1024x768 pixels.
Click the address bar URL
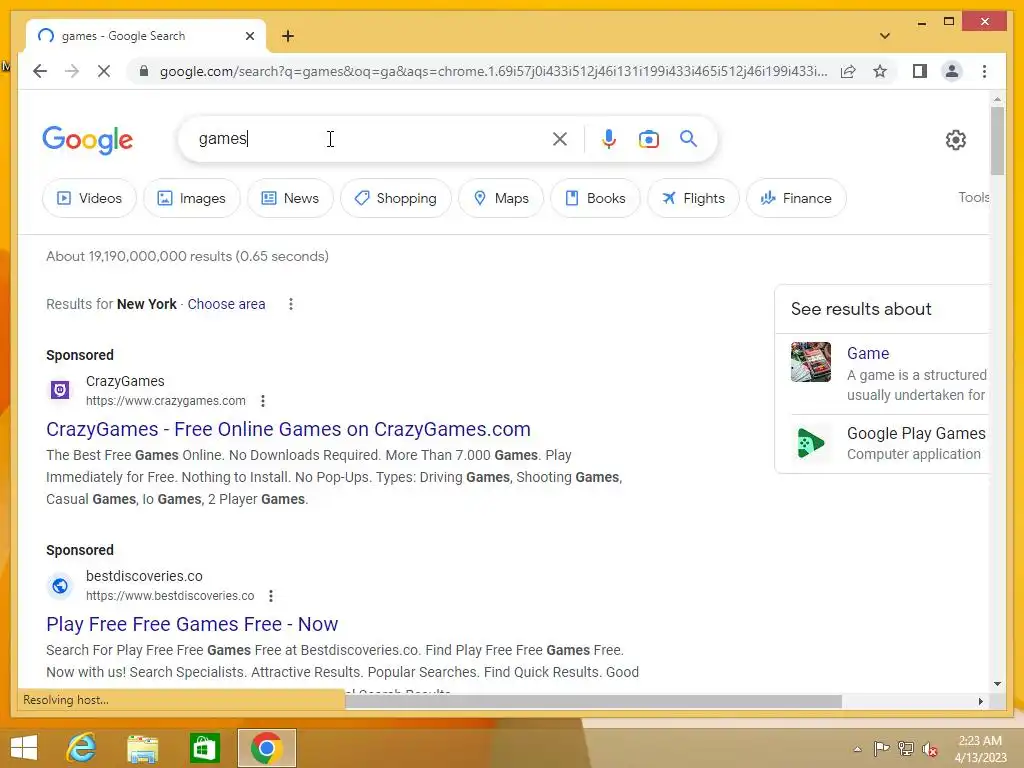coord(493,71)
